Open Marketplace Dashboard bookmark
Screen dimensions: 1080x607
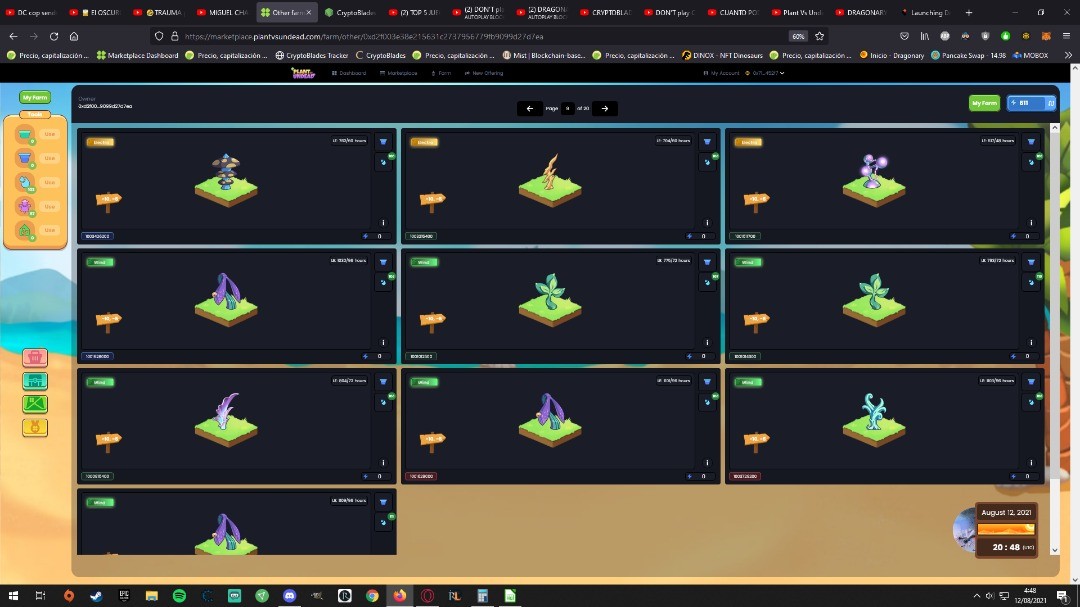pos(137,55)
